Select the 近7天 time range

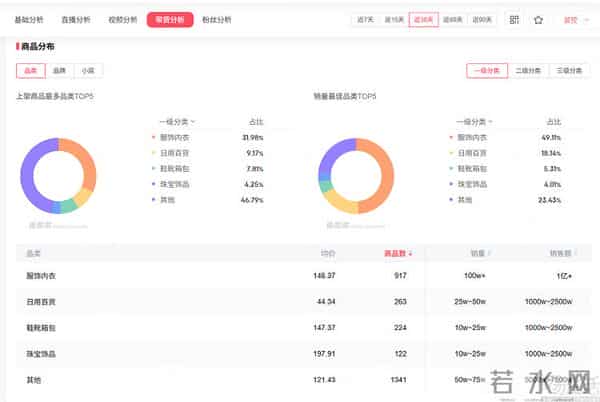pos(365,20)
